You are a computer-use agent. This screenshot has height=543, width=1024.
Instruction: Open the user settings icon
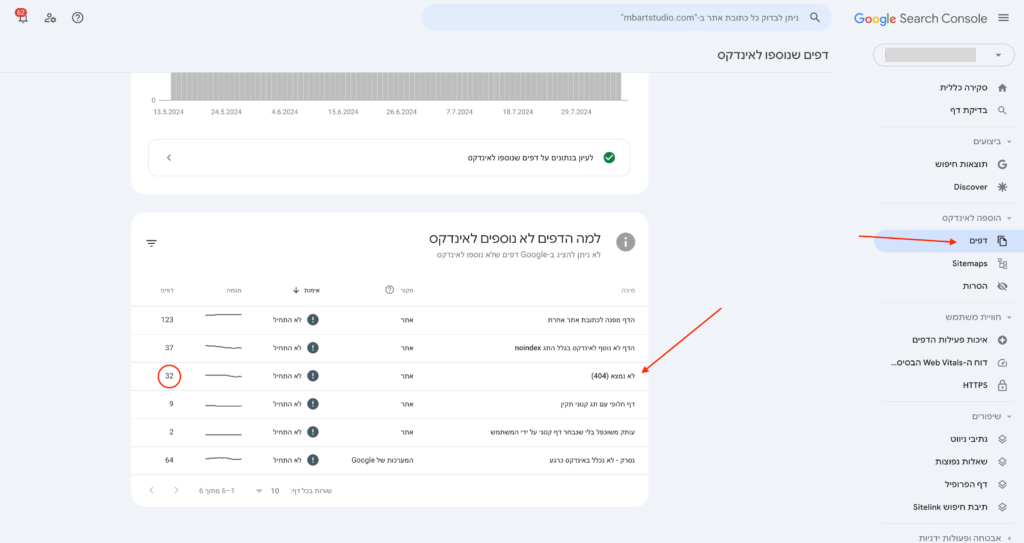coord(50,18)
